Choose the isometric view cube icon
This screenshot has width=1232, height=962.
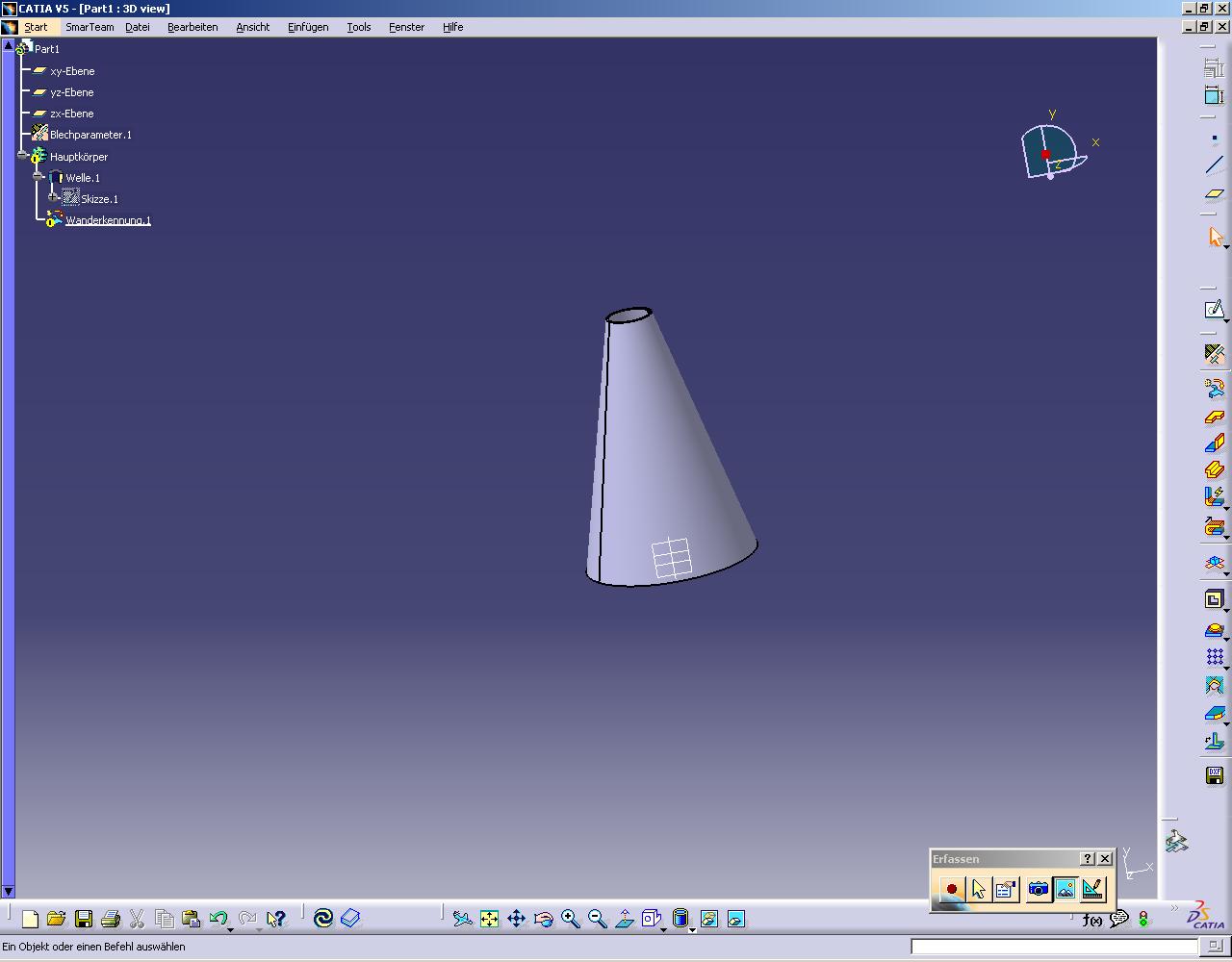(651, 919)
